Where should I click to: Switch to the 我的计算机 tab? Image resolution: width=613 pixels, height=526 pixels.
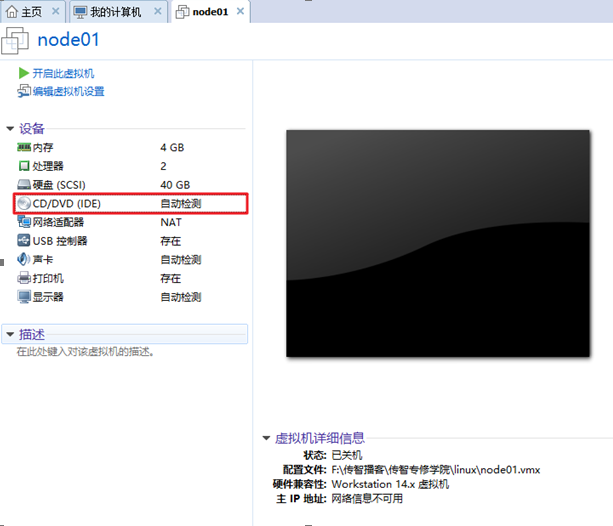point(118,12)
